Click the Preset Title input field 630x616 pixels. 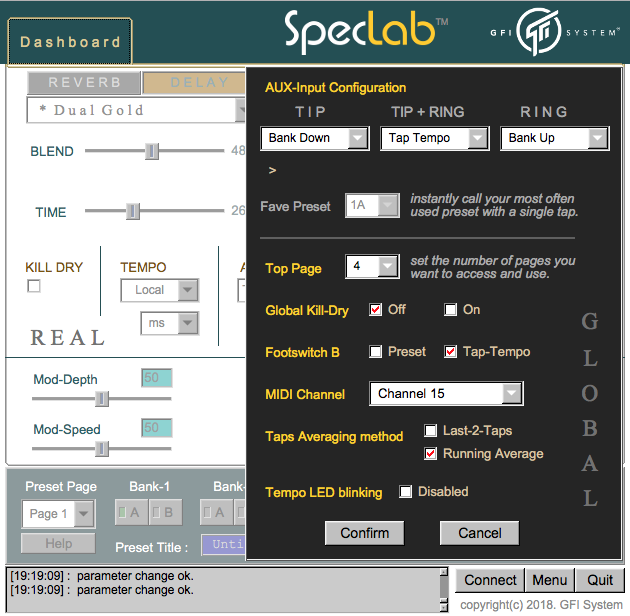[223, 545]
